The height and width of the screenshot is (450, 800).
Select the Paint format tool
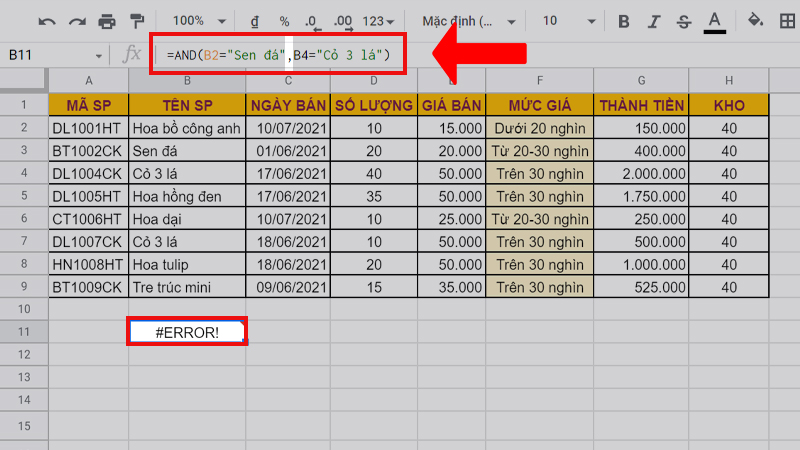pos(137,21)
